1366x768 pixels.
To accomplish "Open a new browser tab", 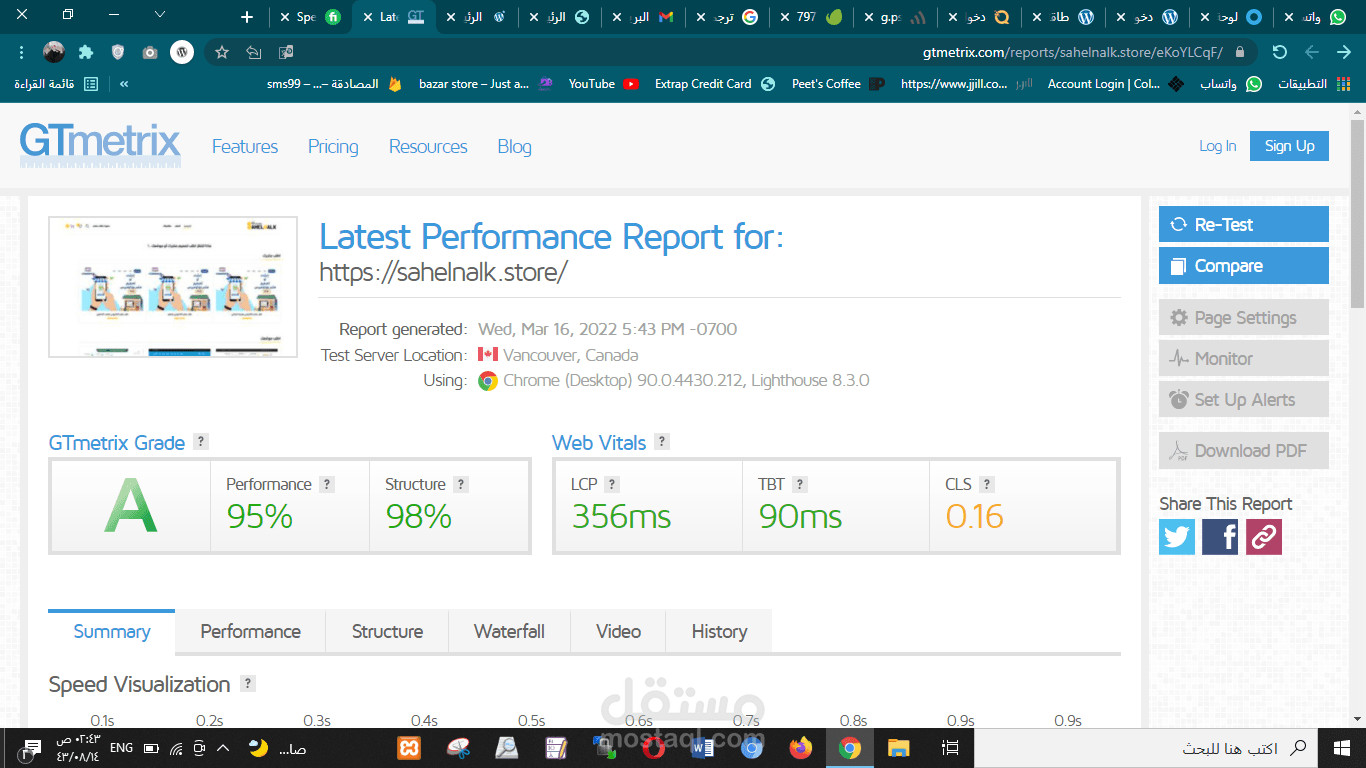I will click(x=247, y=17).
